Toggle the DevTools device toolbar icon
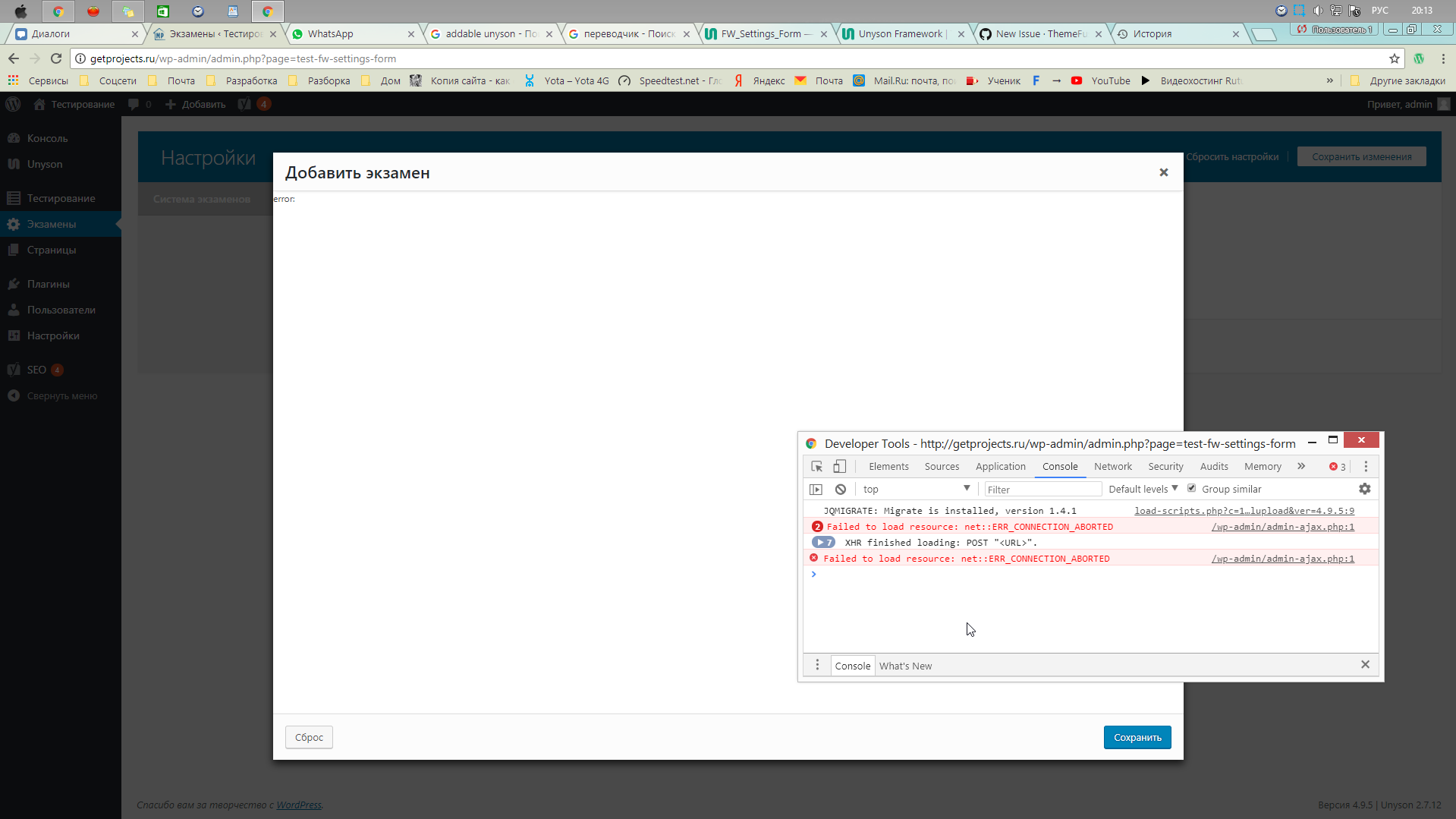Viewport: 1456px width, 819px height. [839, 467]
